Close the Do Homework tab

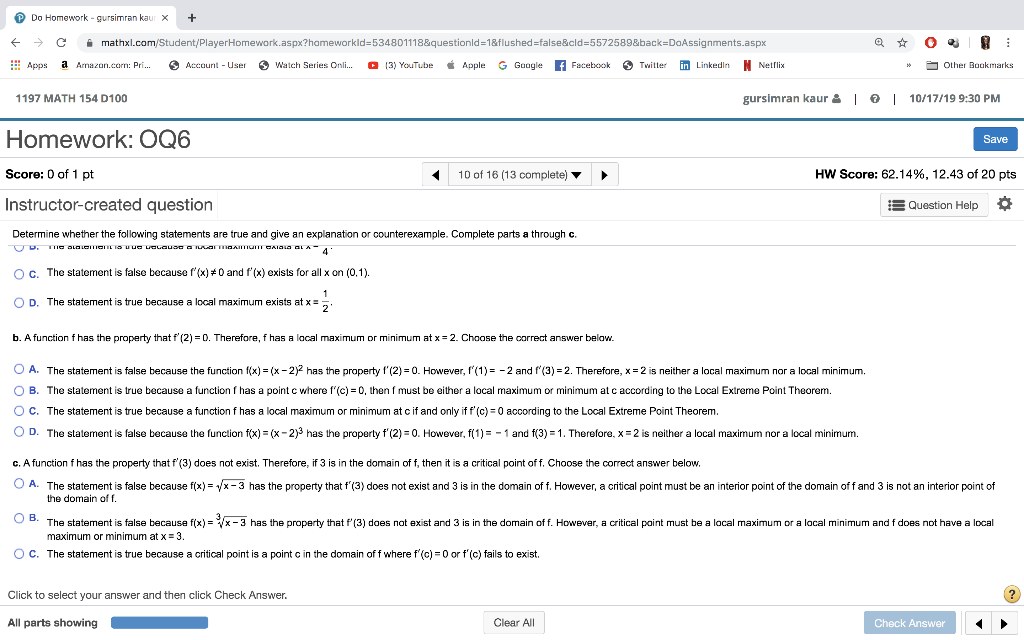pyautogui.click(x=165, y=18)
